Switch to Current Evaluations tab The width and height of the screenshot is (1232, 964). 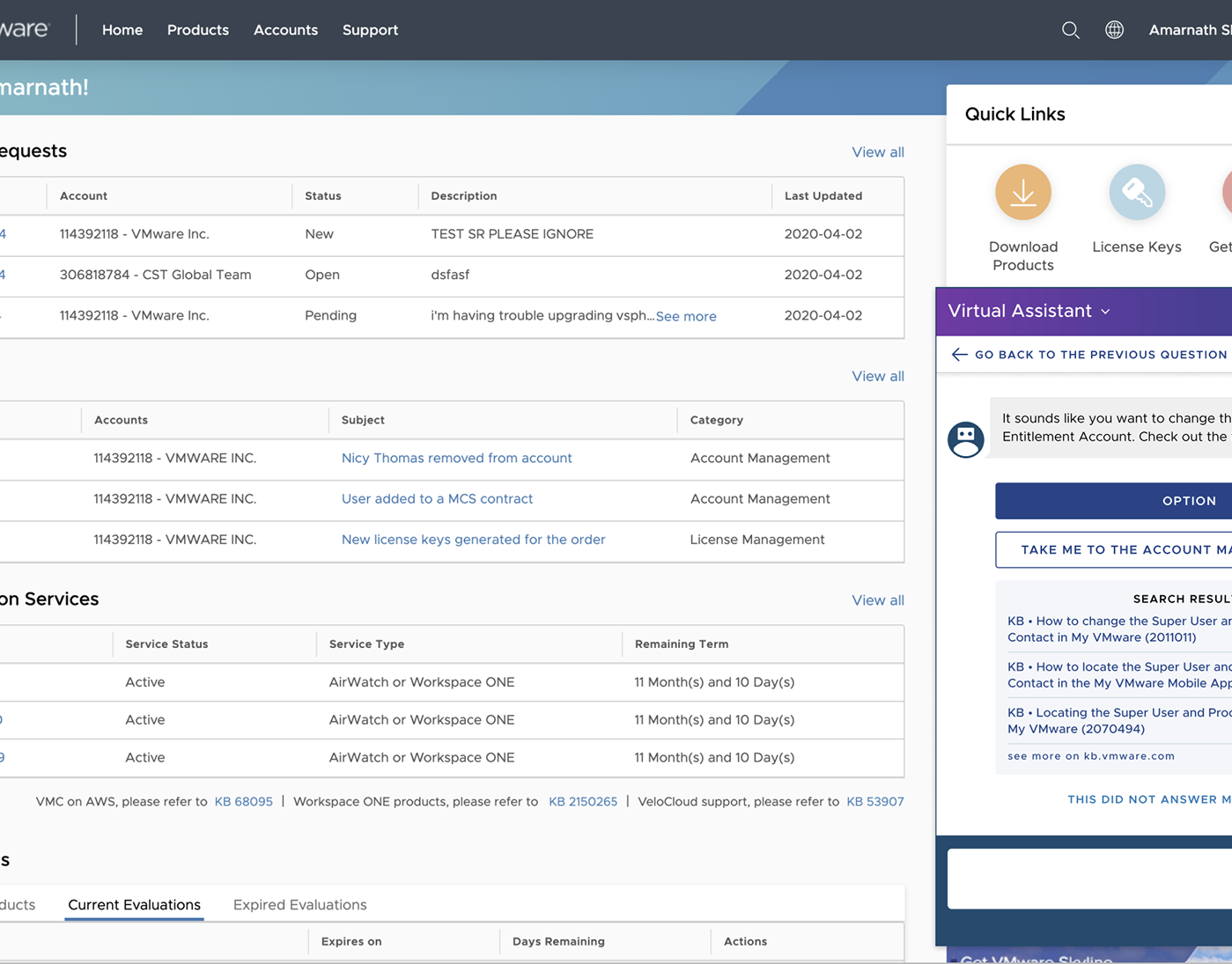(134, 905)
